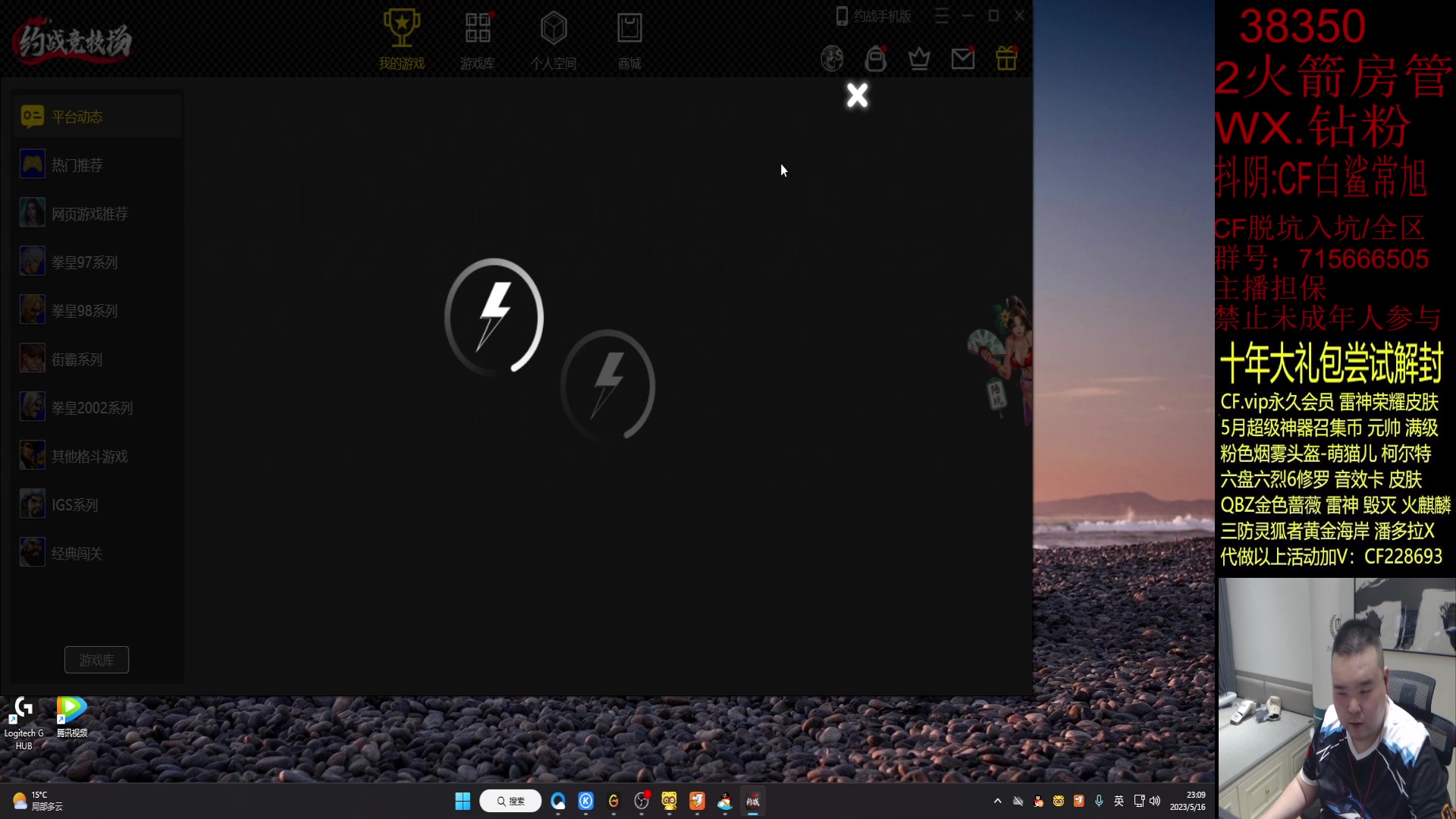Open the yellow cat taskbar icon
Screen dimensions: 1456x819
669,801
